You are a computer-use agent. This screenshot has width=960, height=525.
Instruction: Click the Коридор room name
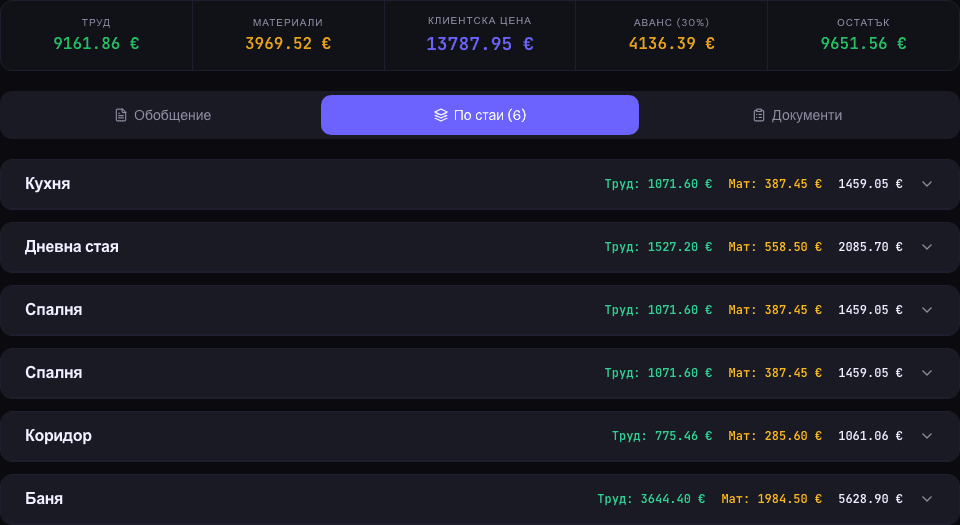coord(58,436)
